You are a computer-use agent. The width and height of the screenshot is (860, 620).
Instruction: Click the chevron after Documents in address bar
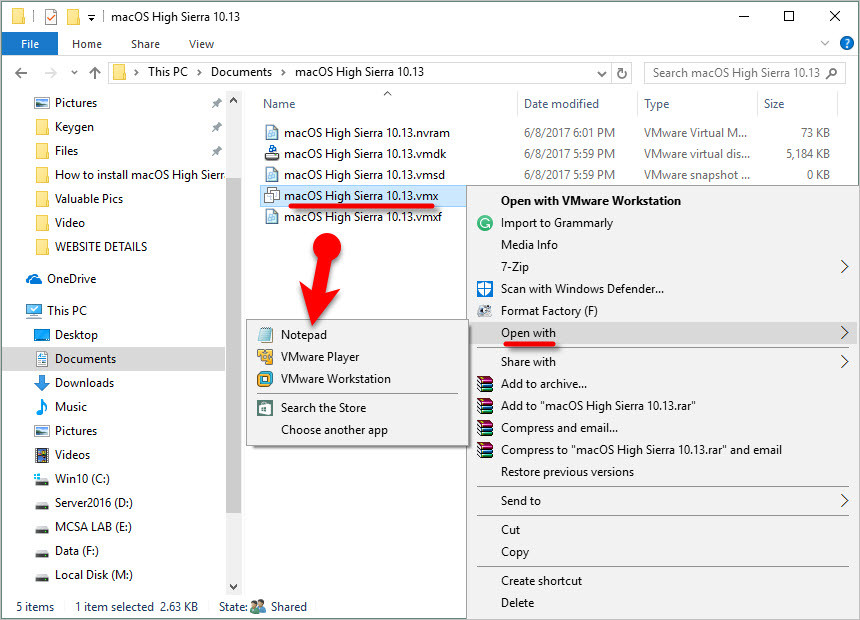(283, 72)
